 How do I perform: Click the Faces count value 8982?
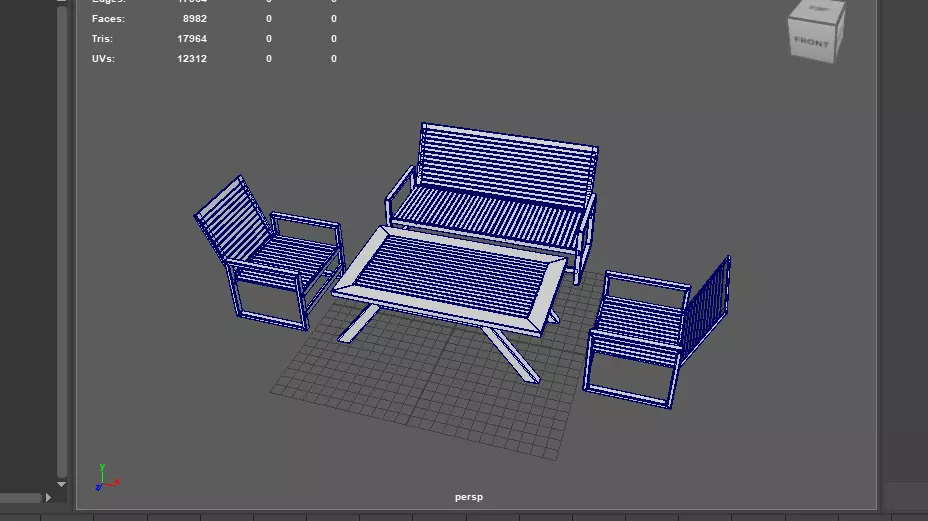tap(195, 19)
